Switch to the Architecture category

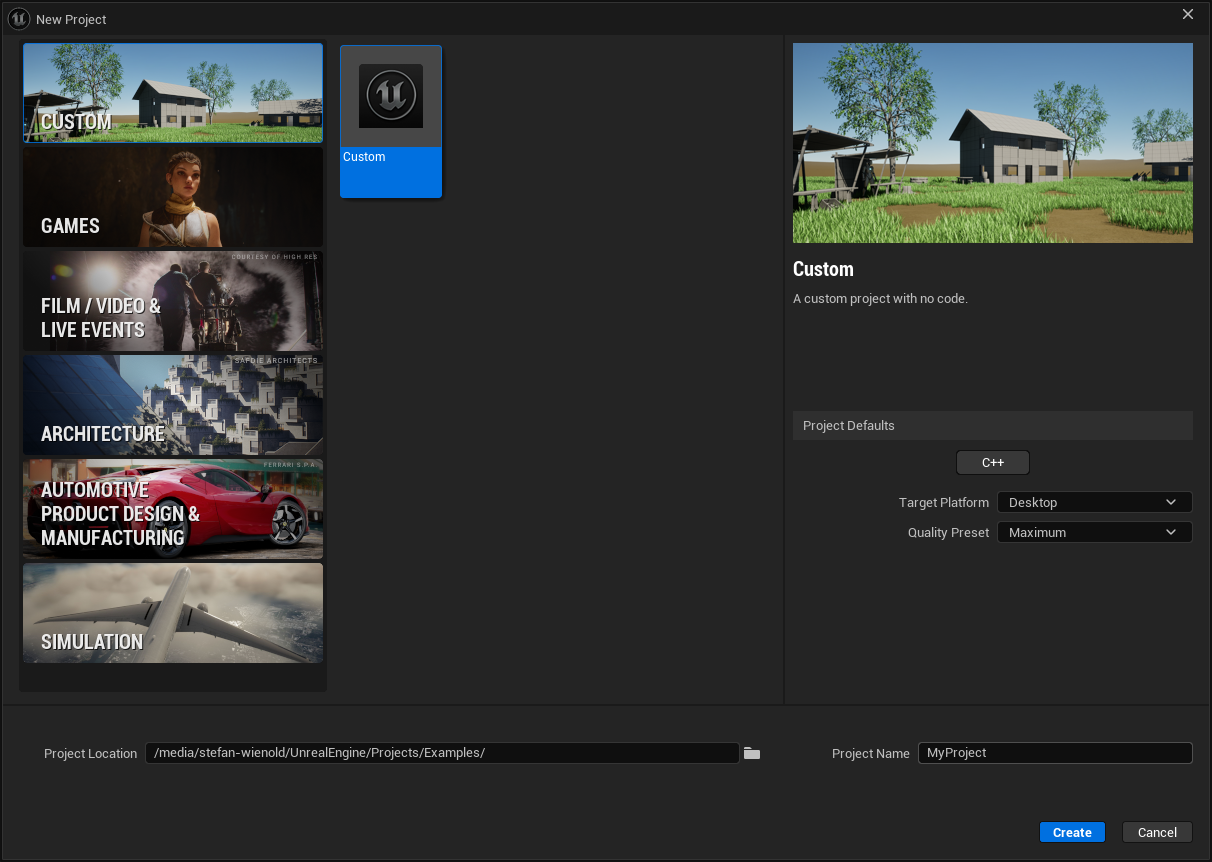point(173,406)
